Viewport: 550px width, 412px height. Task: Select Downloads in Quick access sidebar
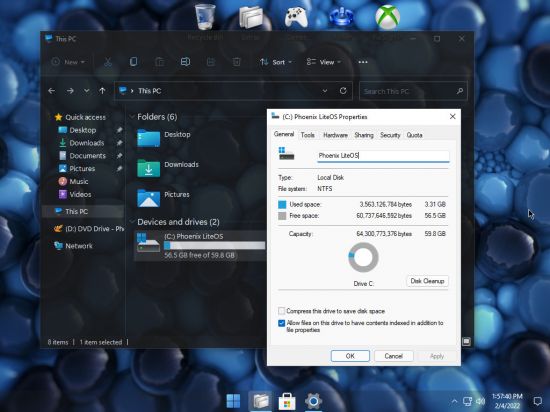point(86,143)
